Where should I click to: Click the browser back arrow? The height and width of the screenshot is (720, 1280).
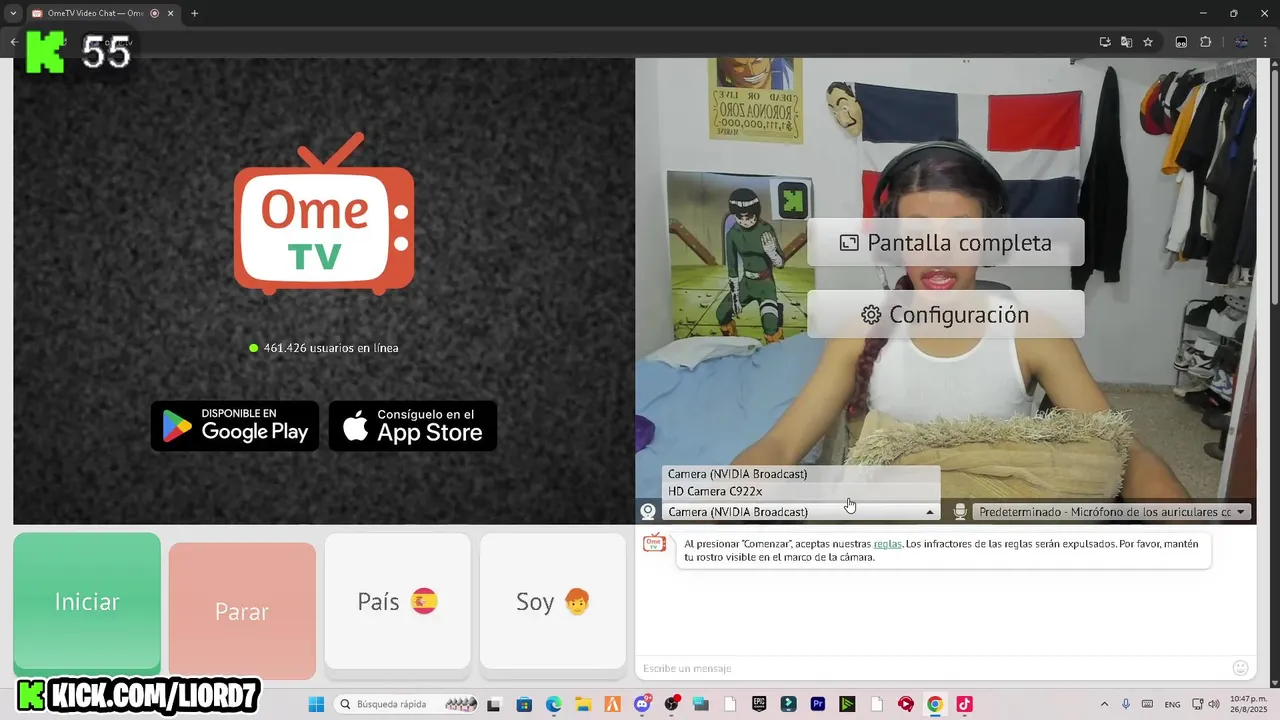tap(13, 42)
